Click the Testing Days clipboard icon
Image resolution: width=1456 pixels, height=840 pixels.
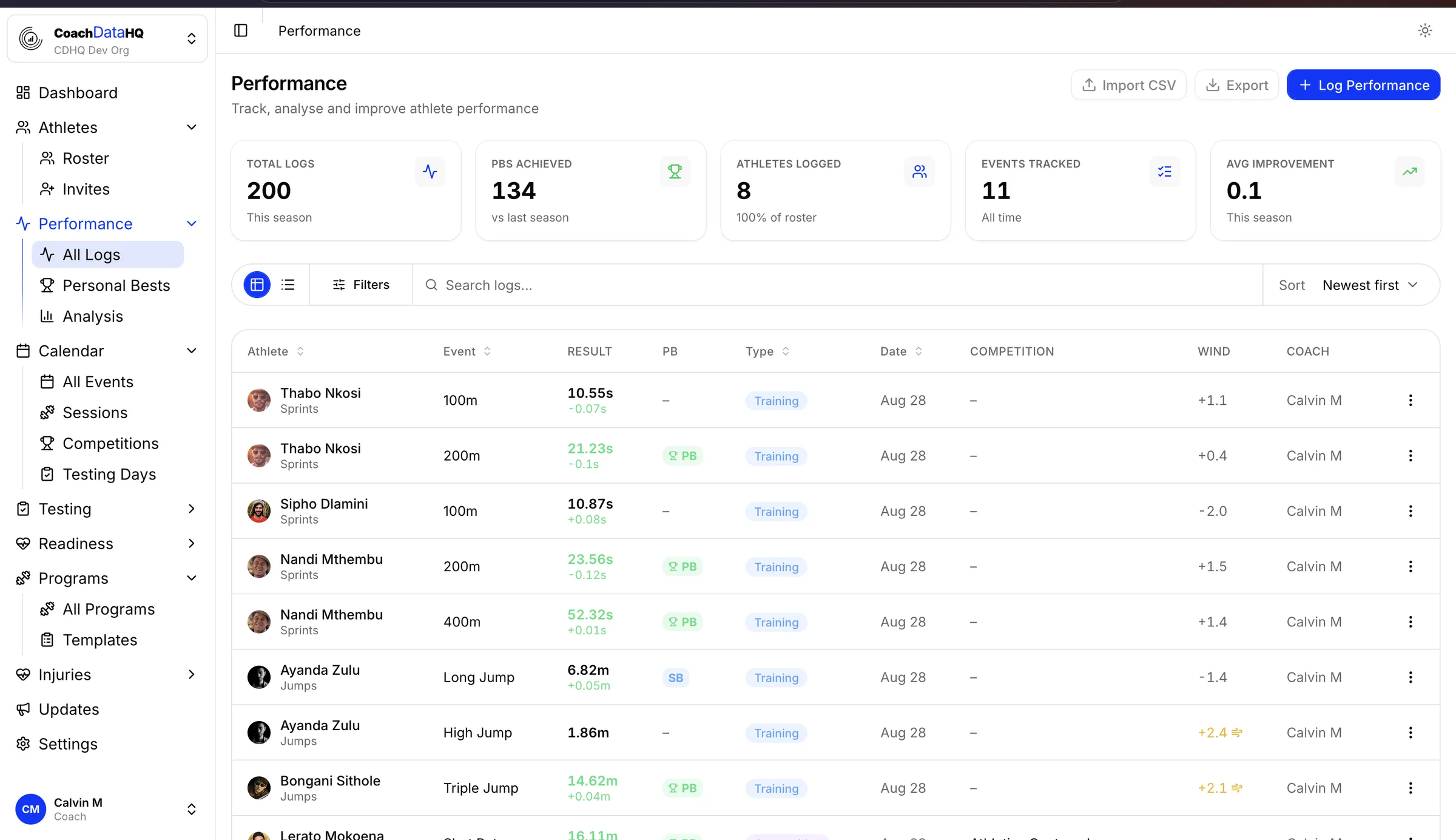tap(47, 475)
